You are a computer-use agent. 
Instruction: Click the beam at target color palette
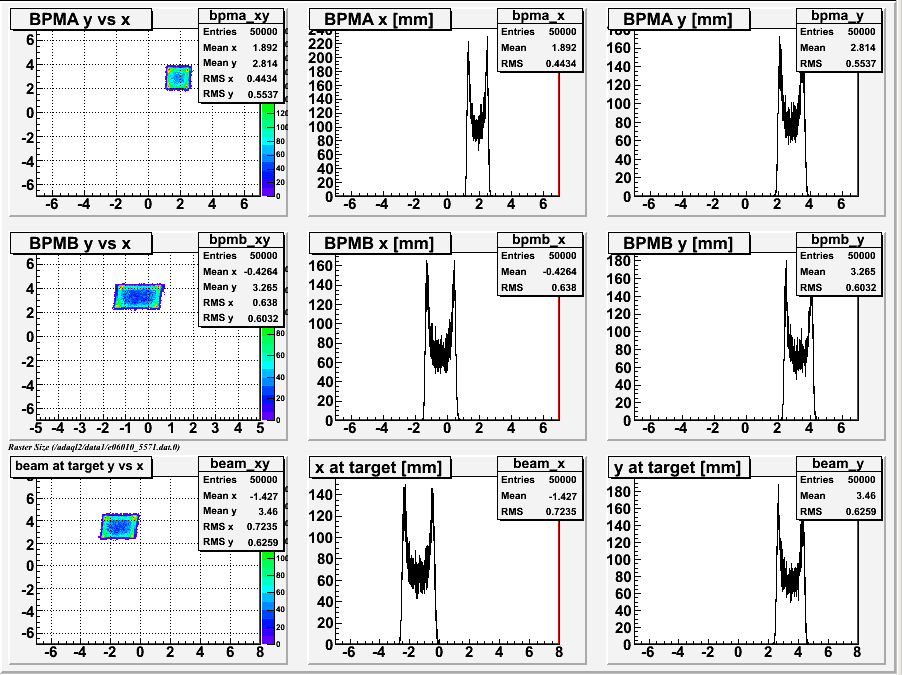point(268,598)
